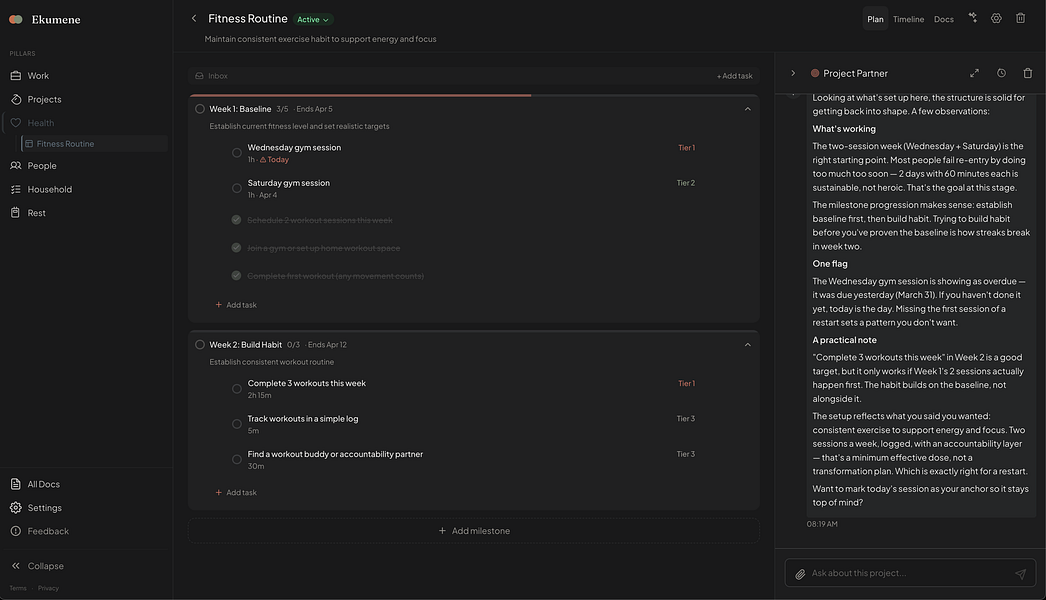The image size is (1046, 600).
Task: Check off Wednesday gym session
Action: pos(237,153)
